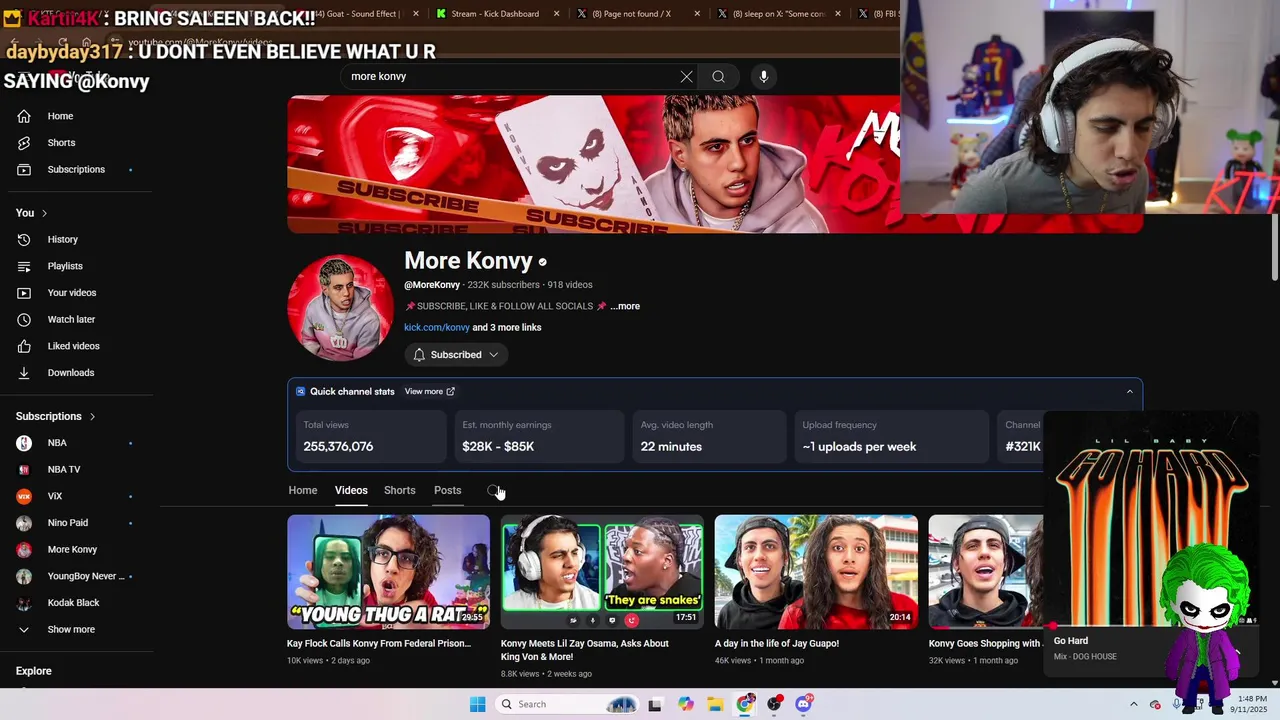The width and height of the screenshot is (1280, 720).
Task: Open A day in the life of Jay Guapo
Action: coord(777,644)
